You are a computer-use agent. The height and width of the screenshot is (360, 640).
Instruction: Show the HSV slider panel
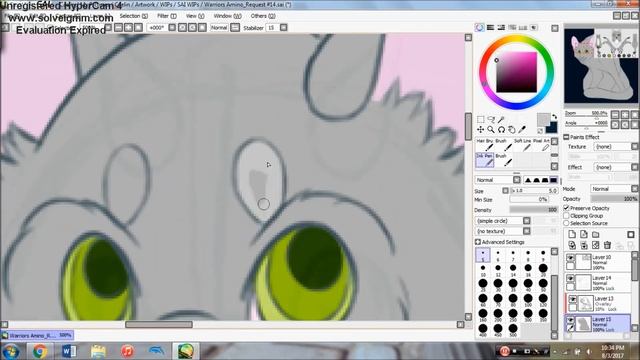pos(501,27)
